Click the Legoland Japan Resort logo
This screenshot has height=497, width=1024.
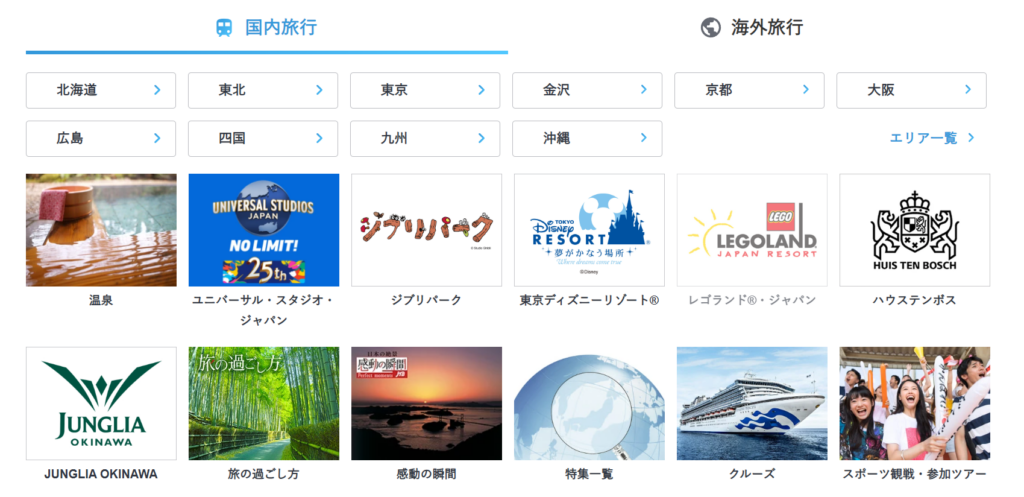751,230
